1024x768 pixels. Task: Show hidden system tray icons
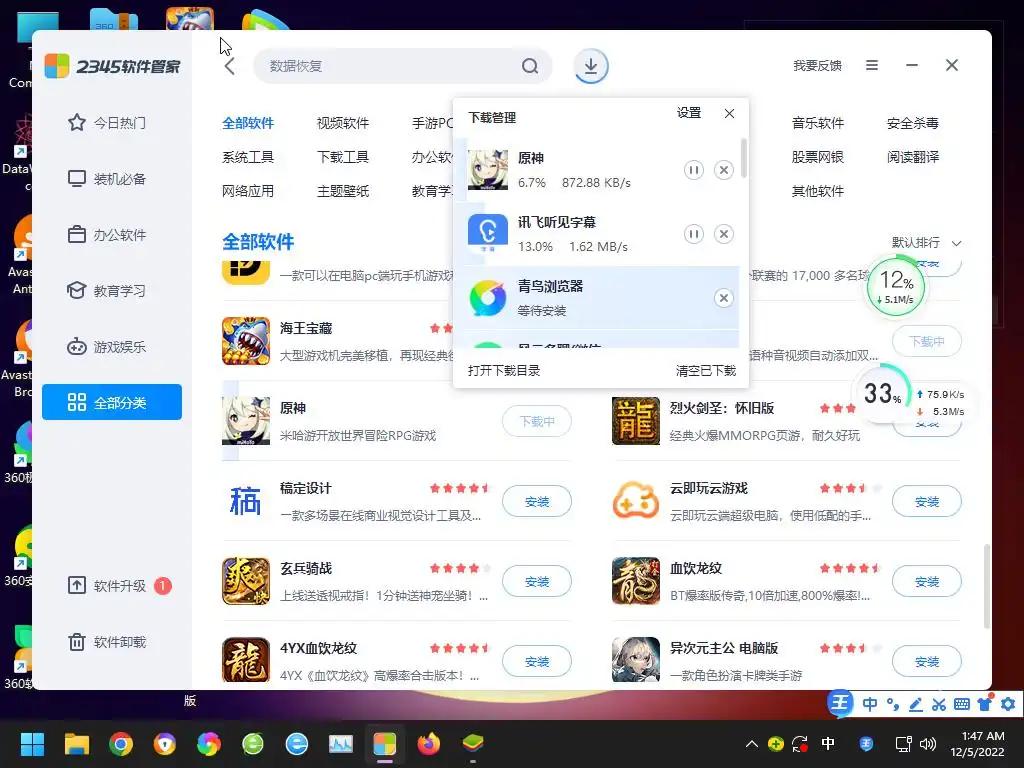(x=752, y=744)
